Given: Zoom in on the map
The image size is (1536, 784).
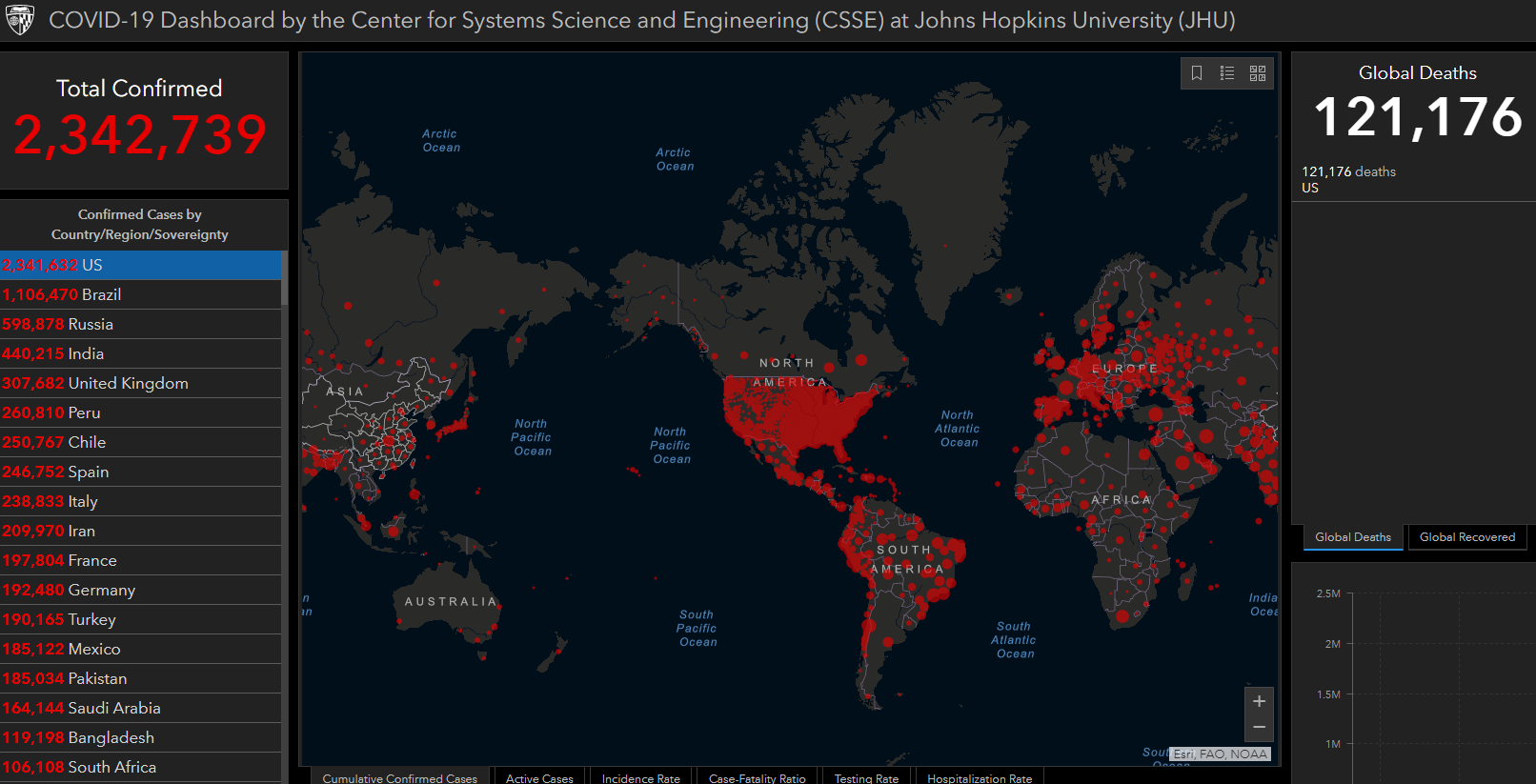Looking at the screenshot, I should tap(1259, 701).
